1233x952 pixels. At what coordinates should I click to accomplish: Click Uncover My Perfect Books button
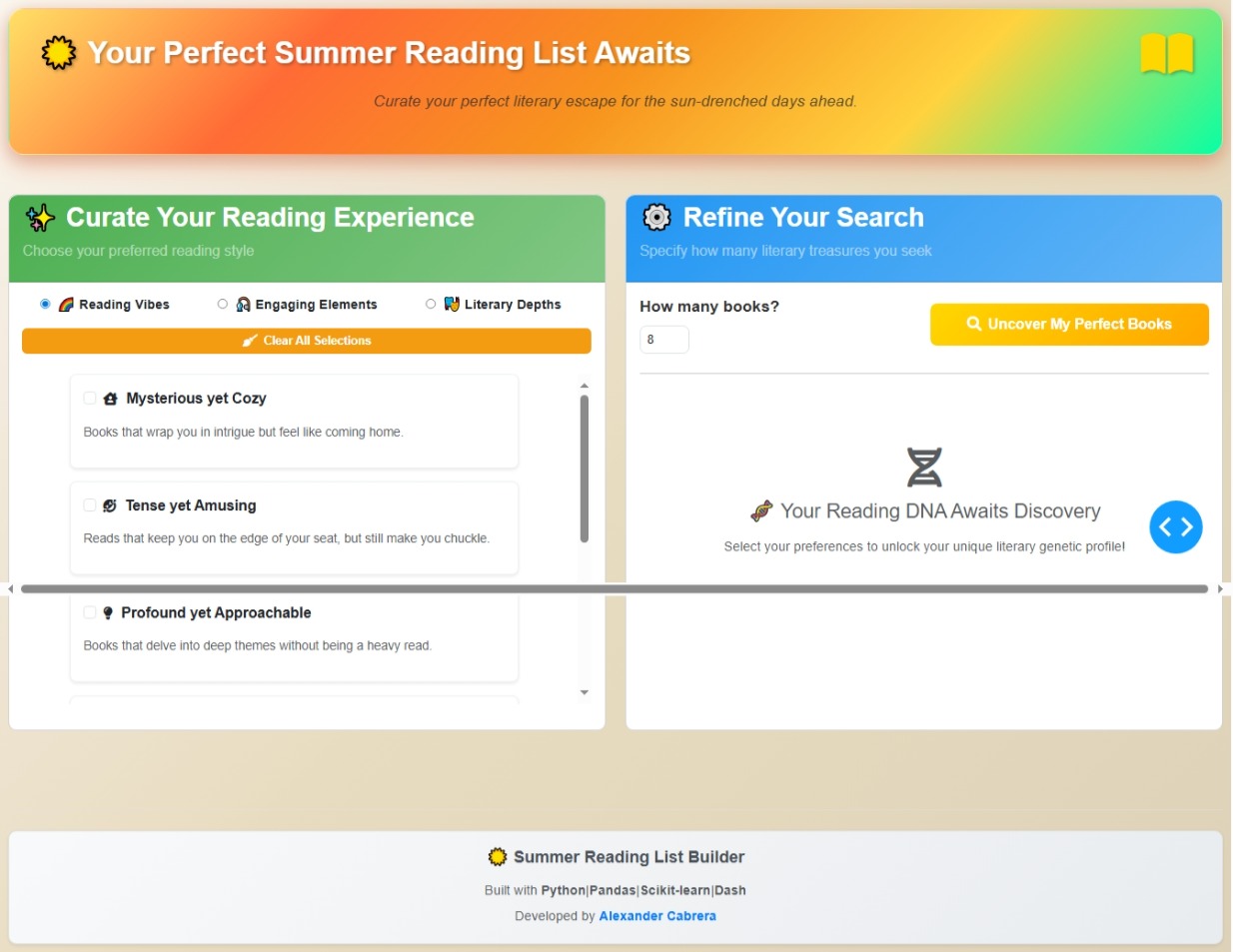(1069, 325)
